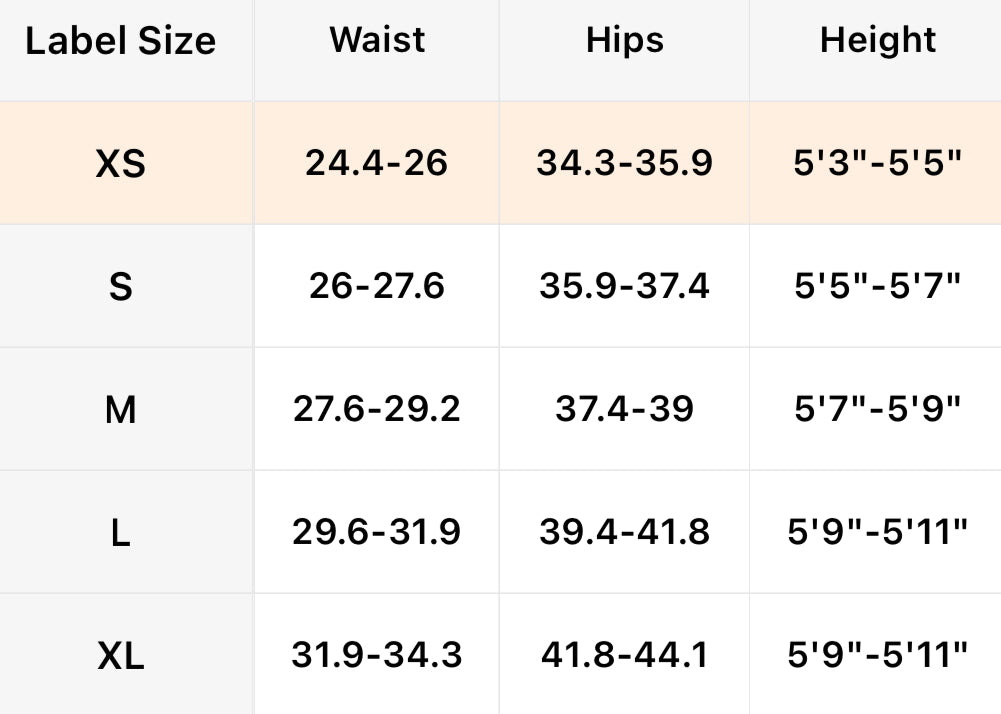Viewport: 1001px width, 714px height.
Task: Click the XS waist value 24.4-26
Action: coord(377,163)
